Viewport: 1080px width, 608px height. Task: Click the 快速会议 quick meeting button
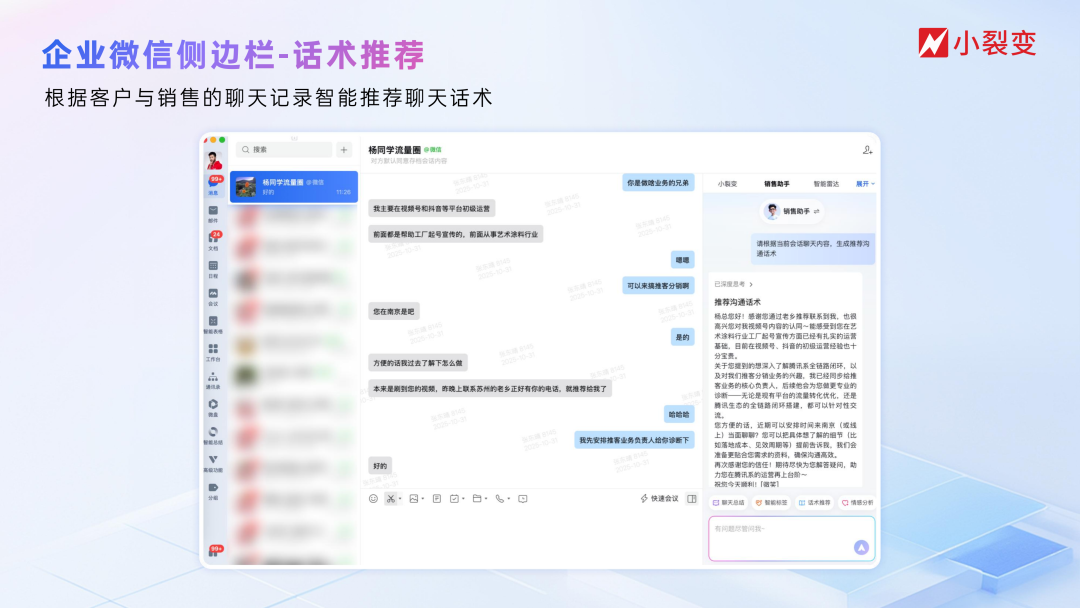[x=663, y=499]
